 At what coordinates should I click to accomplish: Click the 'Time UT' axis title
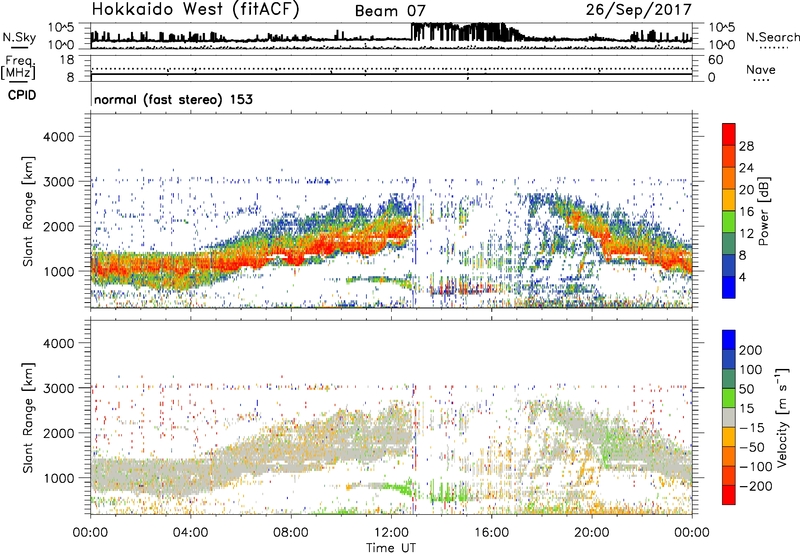[x=391, y=548]
